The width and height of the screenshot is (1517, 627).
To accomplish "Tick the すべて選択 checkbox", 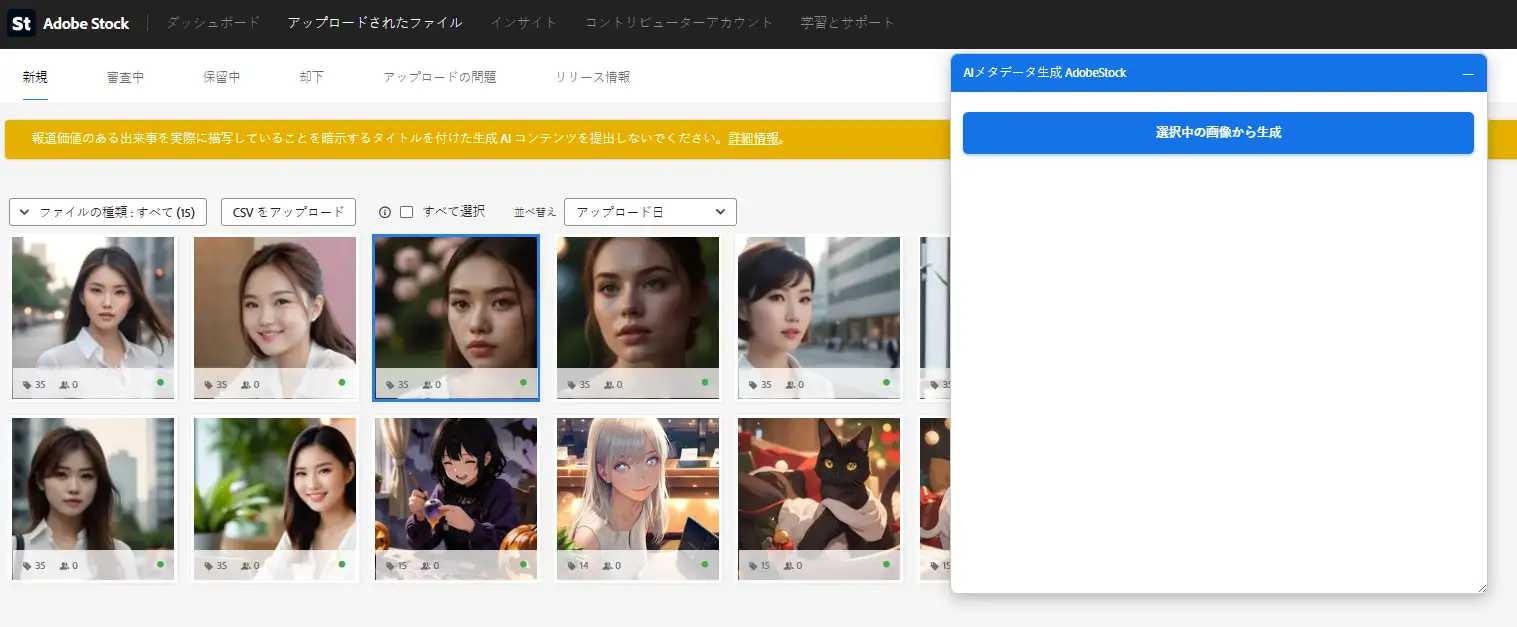I will pyautogui.click(x=406, y=212).
